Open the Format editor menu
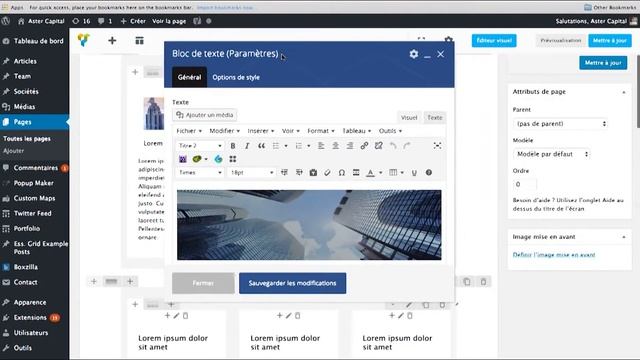Screen dimensions: 640x360 tap(321, 131)
